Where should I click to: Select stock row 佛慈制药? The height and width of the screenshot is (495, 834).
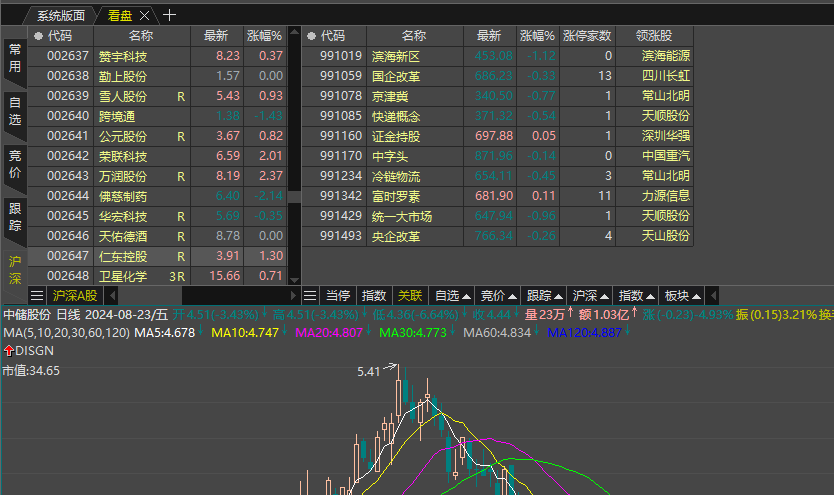pos(157,196)
